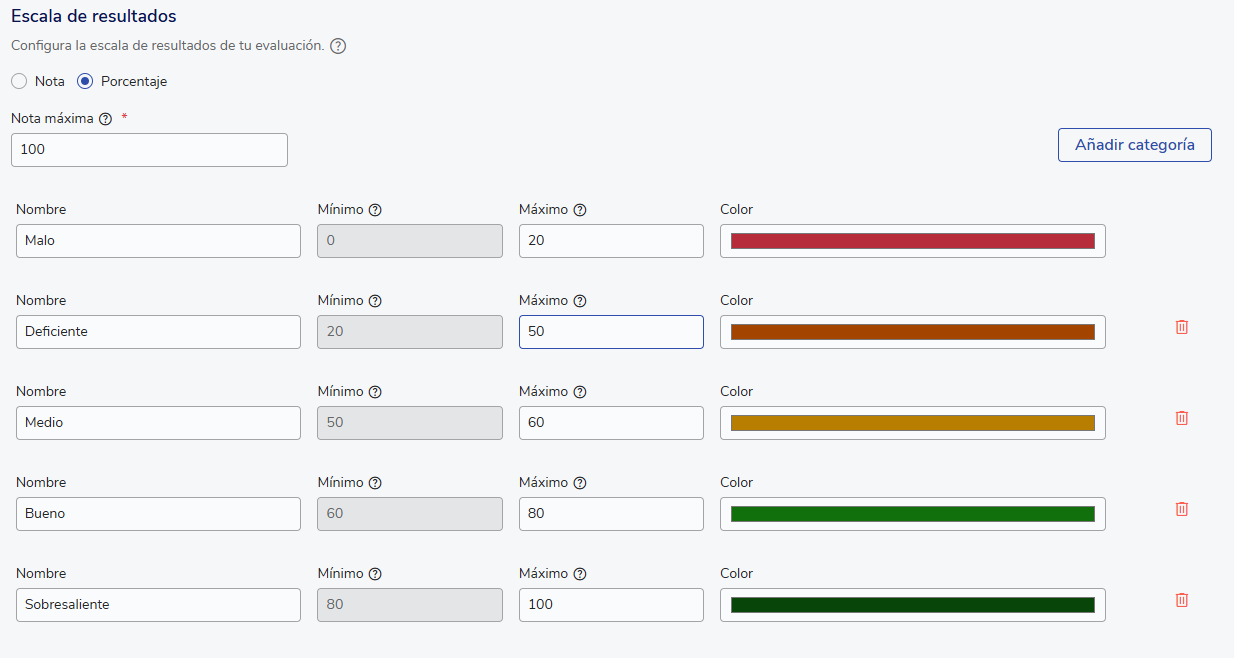Click the Máximo field showing 100 for Sobresaliente
The image size is (1234, 658).
pos(611,605)
